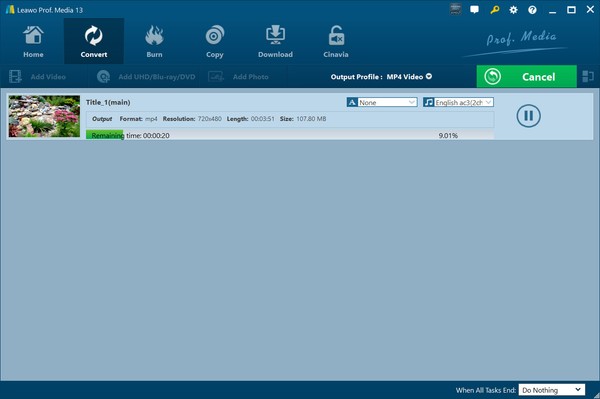Open the settings gear icon
The image size is (600, 399).
click(513, 10)
